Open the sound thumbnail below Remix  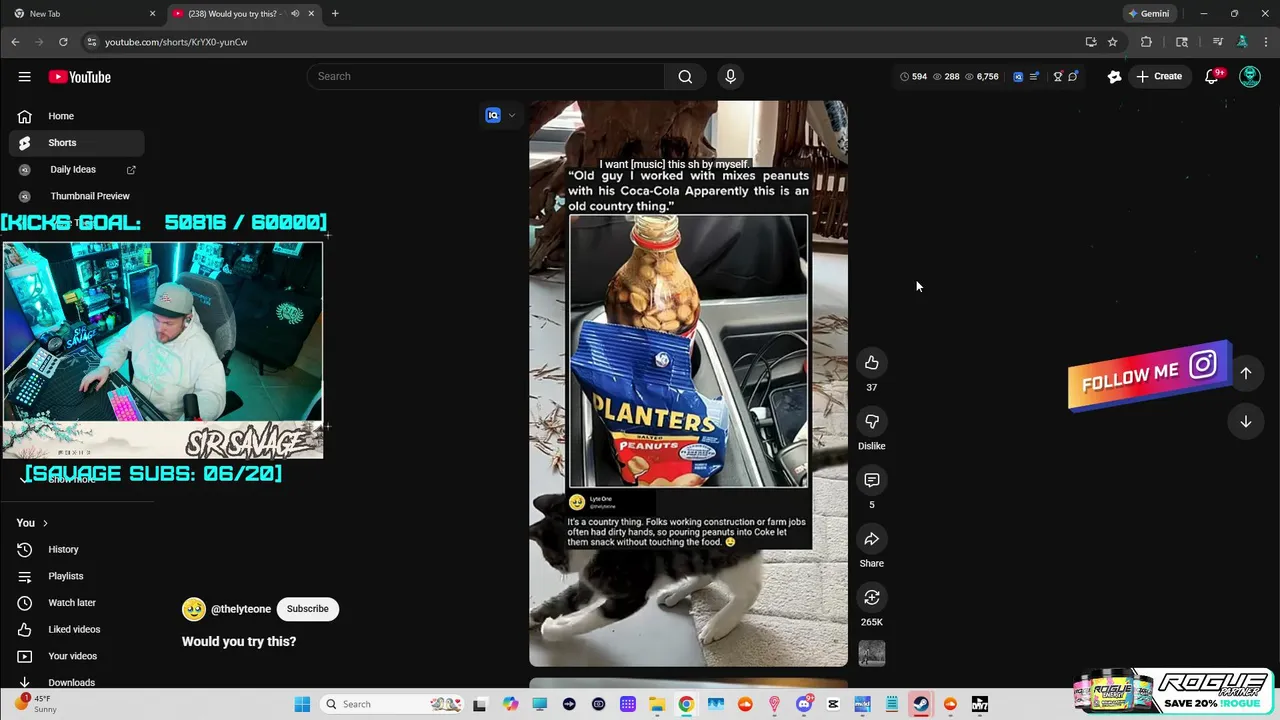pyautogui.click(x=871, y=653)
